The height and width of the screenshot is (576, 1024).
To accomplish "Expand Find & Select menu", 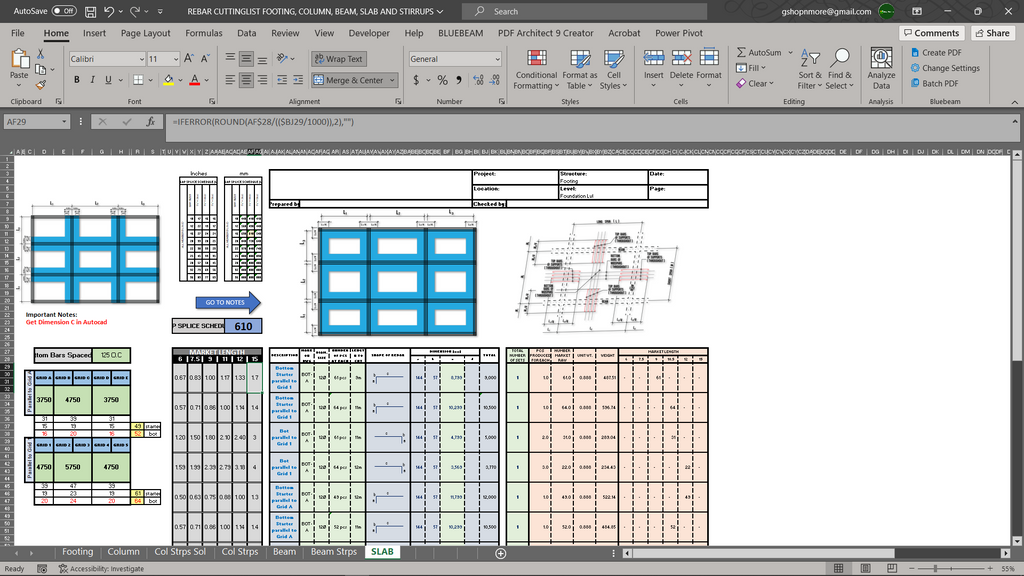I will click(x=839, y=69).
